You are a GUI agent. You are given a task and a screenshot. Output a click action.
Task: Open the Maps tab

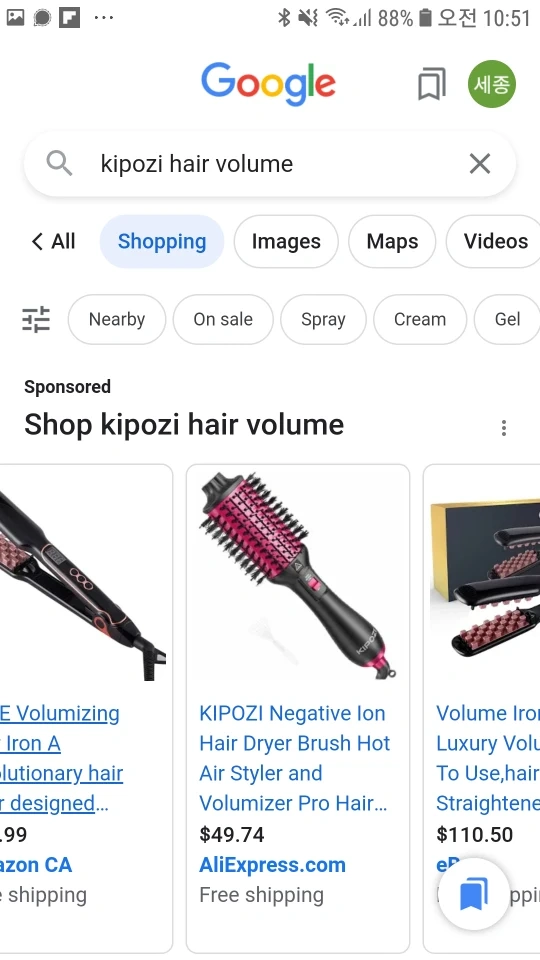(x=392, y=241)
